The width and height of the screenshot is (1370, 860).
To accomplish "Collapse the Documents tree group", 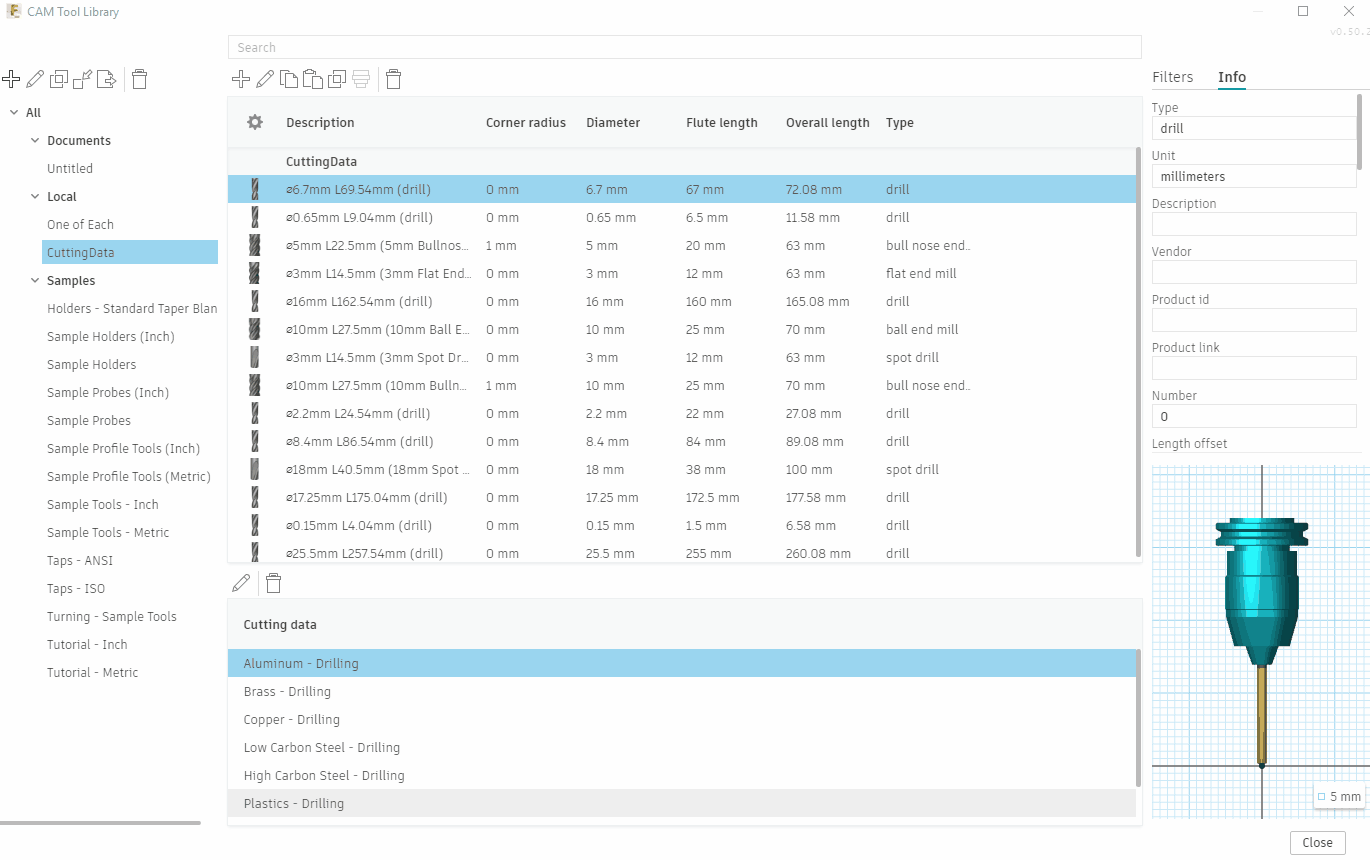I will click(35, 141).
